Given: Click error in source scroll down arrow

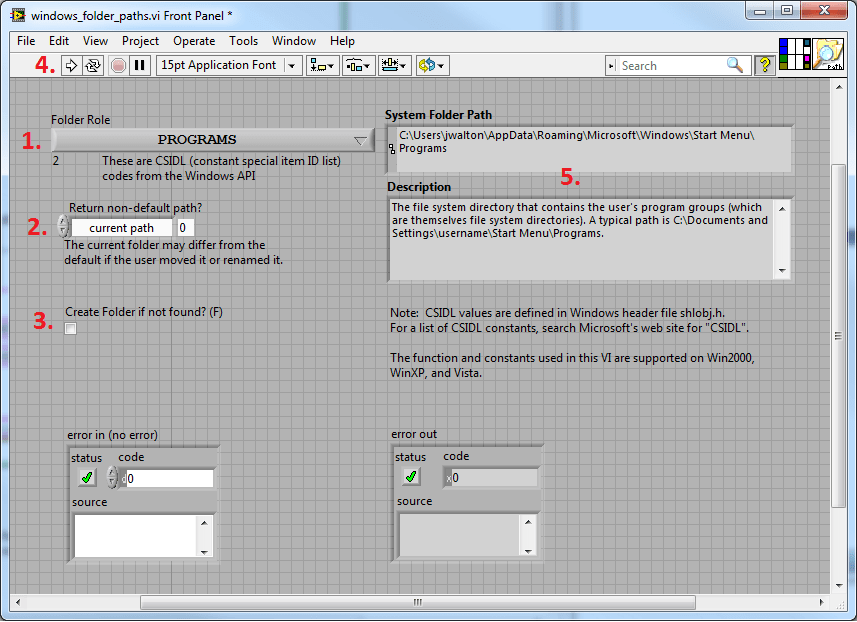Looking at the screenshot, I should tap(204, 551).
